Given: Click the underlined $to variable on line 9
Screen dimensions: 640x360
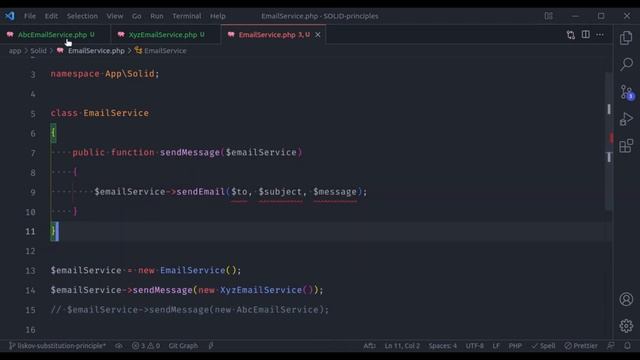Looking at the screenshot, I should [239, 192].
